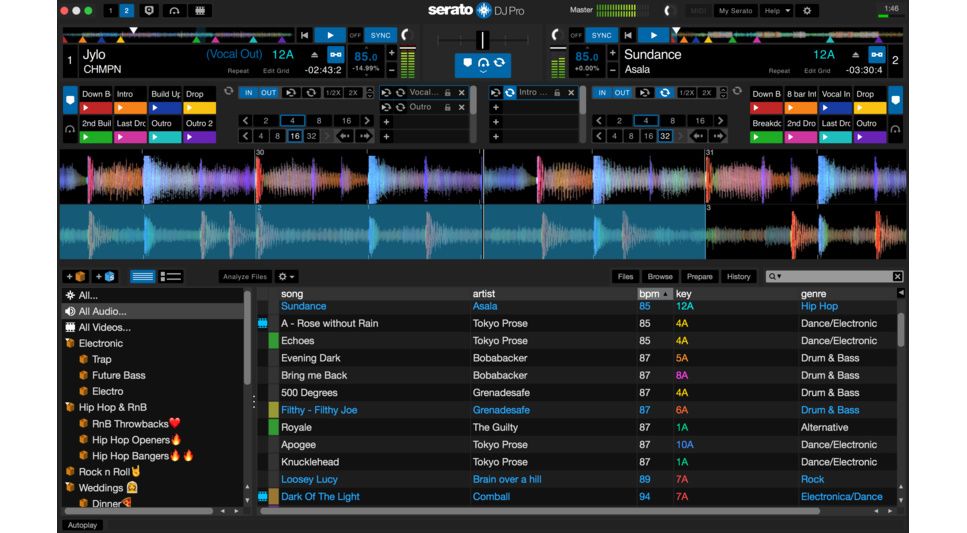Open the search field filter dropdown
The height and width of the screenshot is (533, 967).
(x=776, y=276)
